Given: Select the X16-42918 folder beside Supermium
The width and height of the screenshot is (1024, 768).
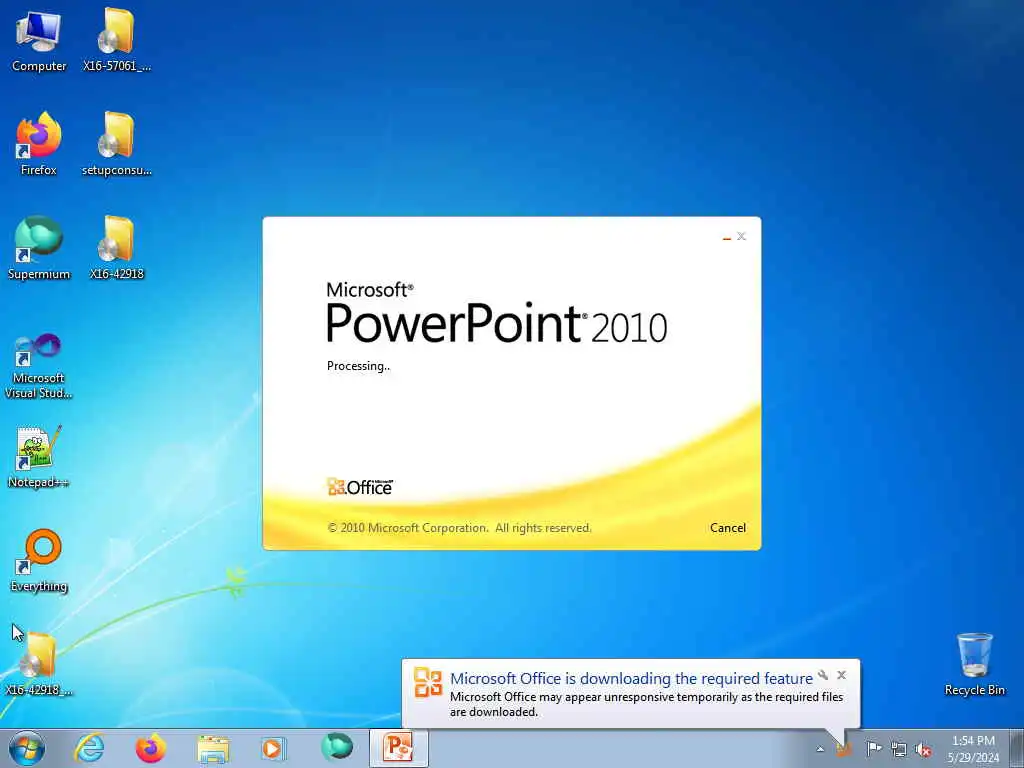Looking at the screenshot, I should pos(117,248).
